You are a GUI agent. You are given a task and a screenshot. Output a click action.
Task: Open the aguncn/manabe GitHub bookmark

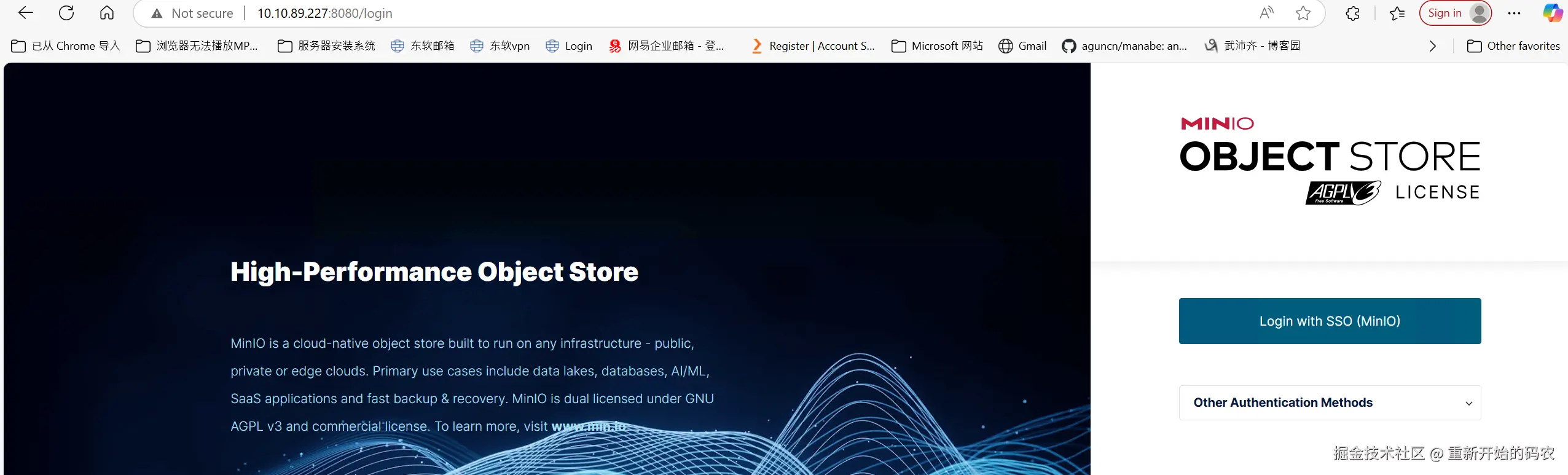click(1124, 46)
